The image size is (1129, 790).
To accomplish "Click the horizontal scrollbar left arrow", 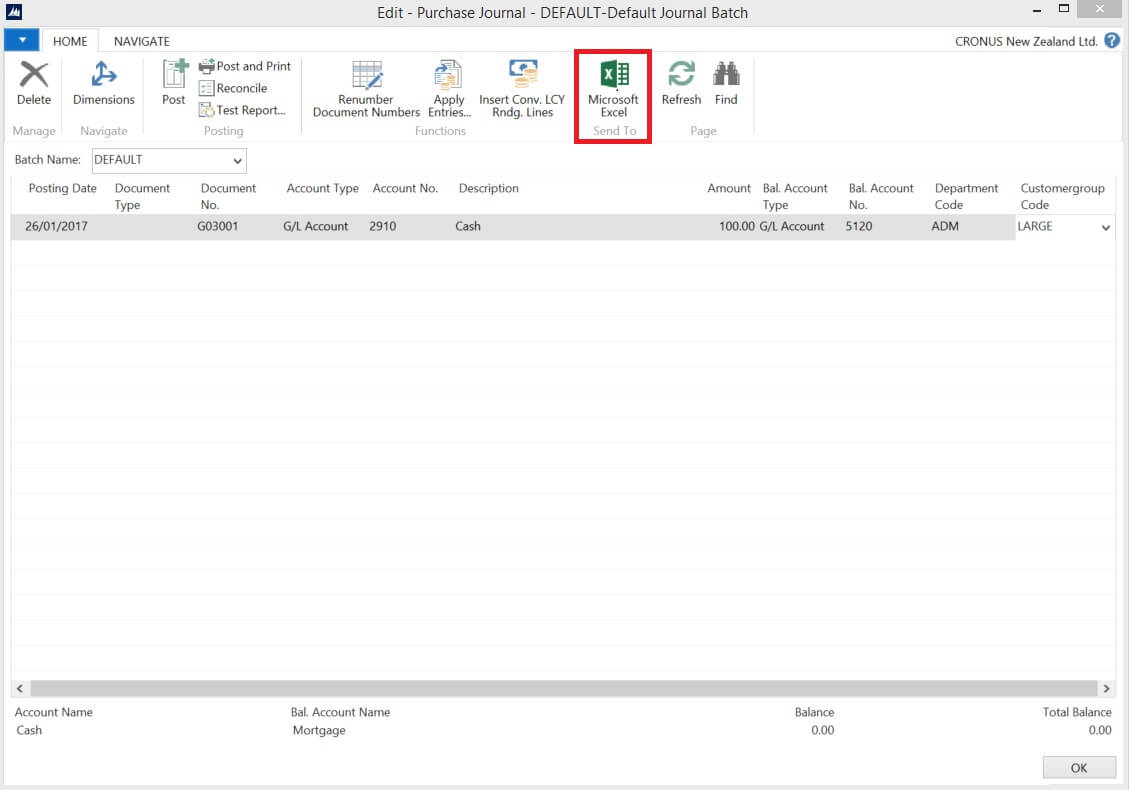I will tap(20, 688).
